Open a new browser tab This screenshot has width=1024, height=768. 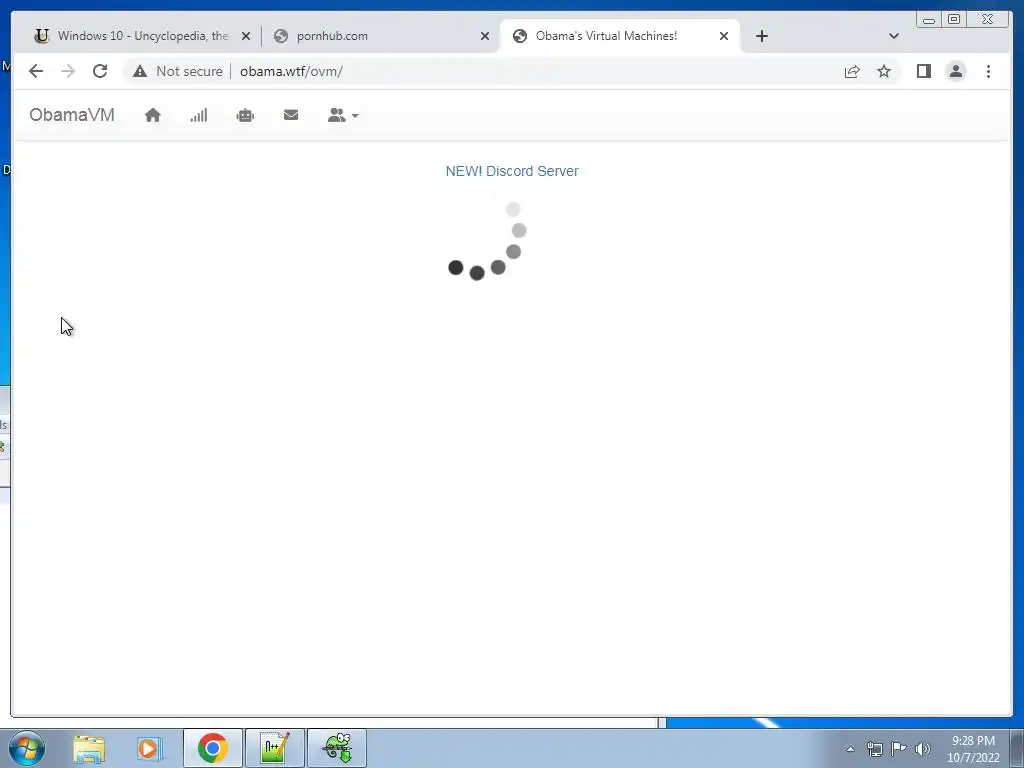tap(761, 36)
